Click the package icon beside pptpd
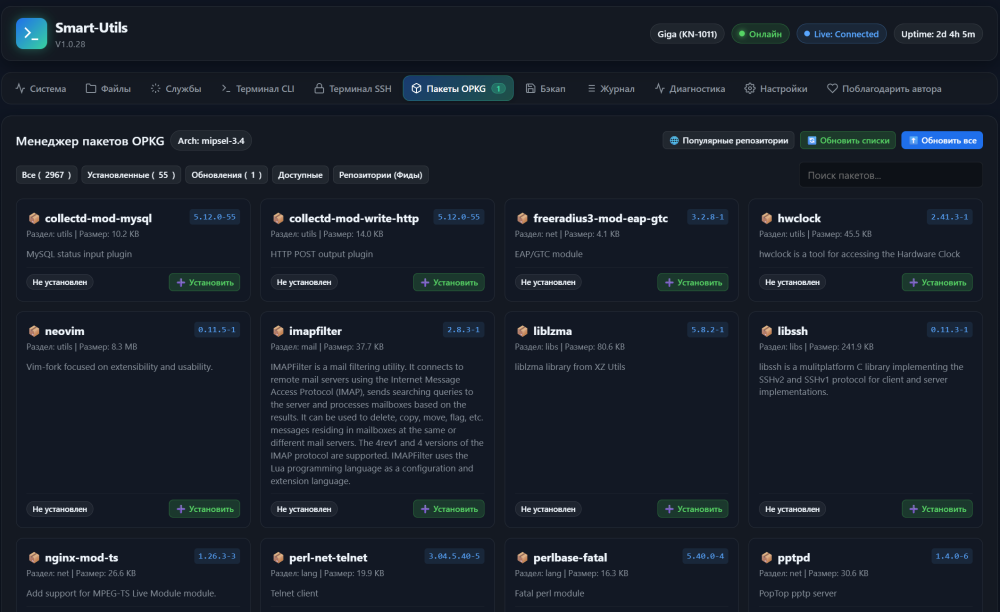This screenshot has height=612, width=1000. point(767,557)
